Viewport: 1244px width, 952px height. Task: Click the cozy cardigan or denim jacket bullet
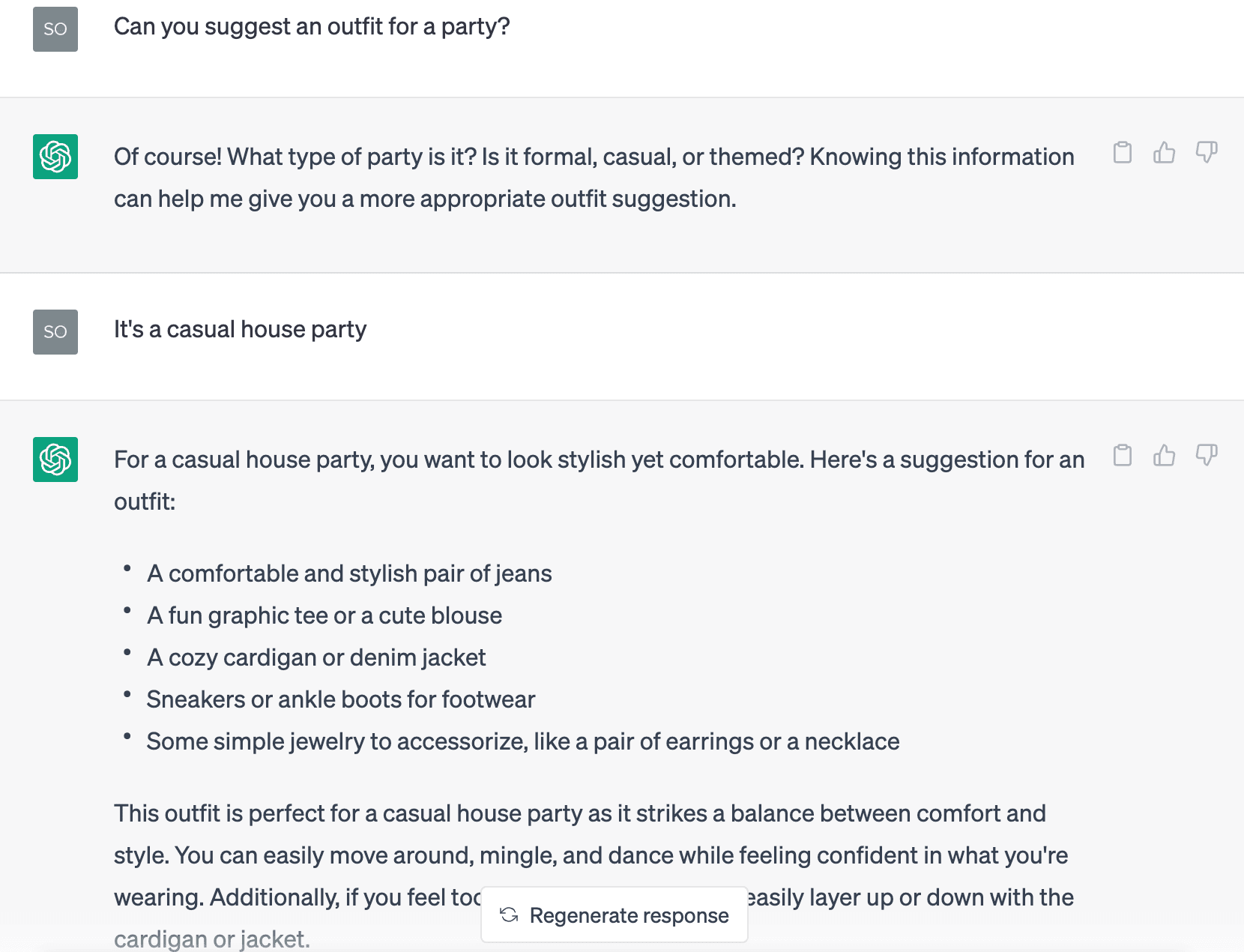[x=316, y=657]
